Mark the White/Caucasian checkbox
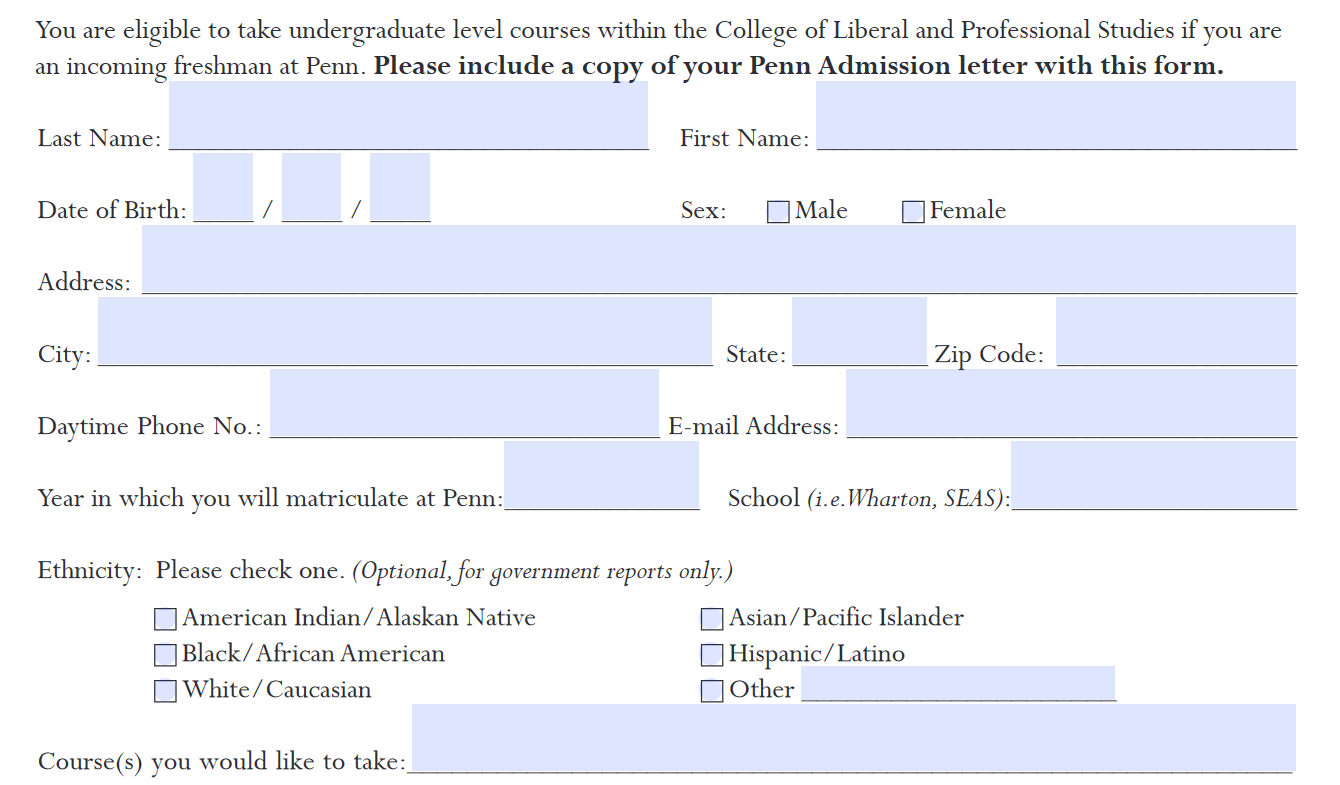This screenshot has height=785, width=1340. (x=165, y=691)
